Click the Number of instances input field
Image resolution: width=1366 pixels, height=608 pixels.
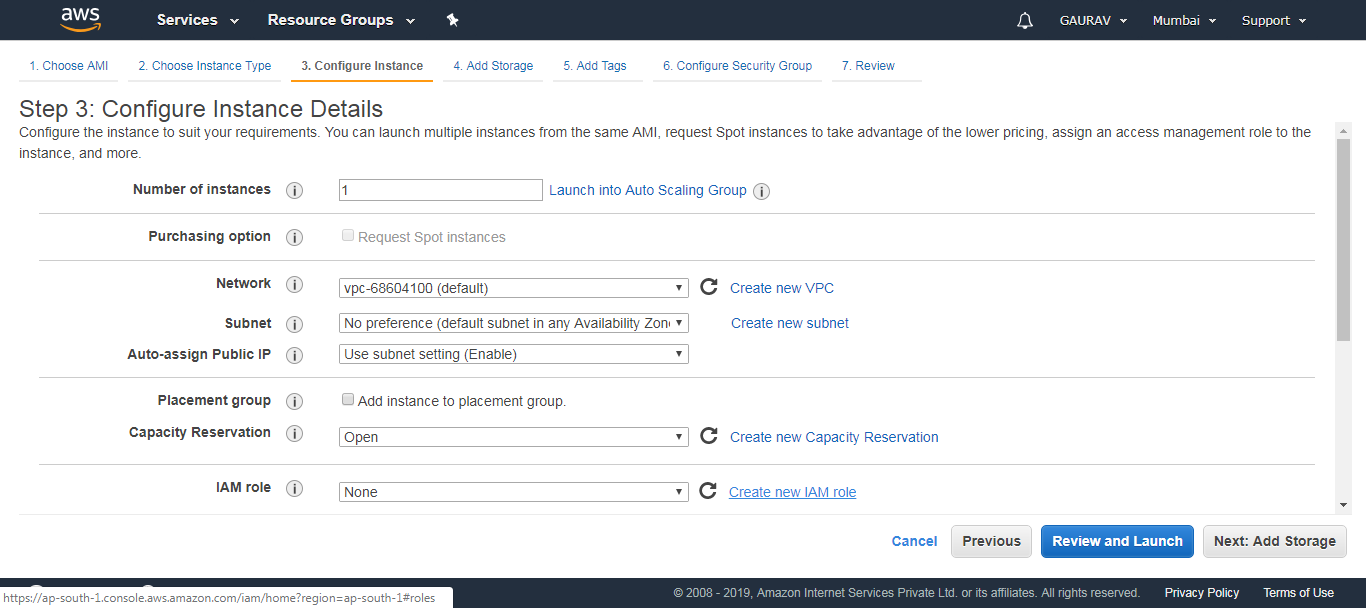[440, 189]
